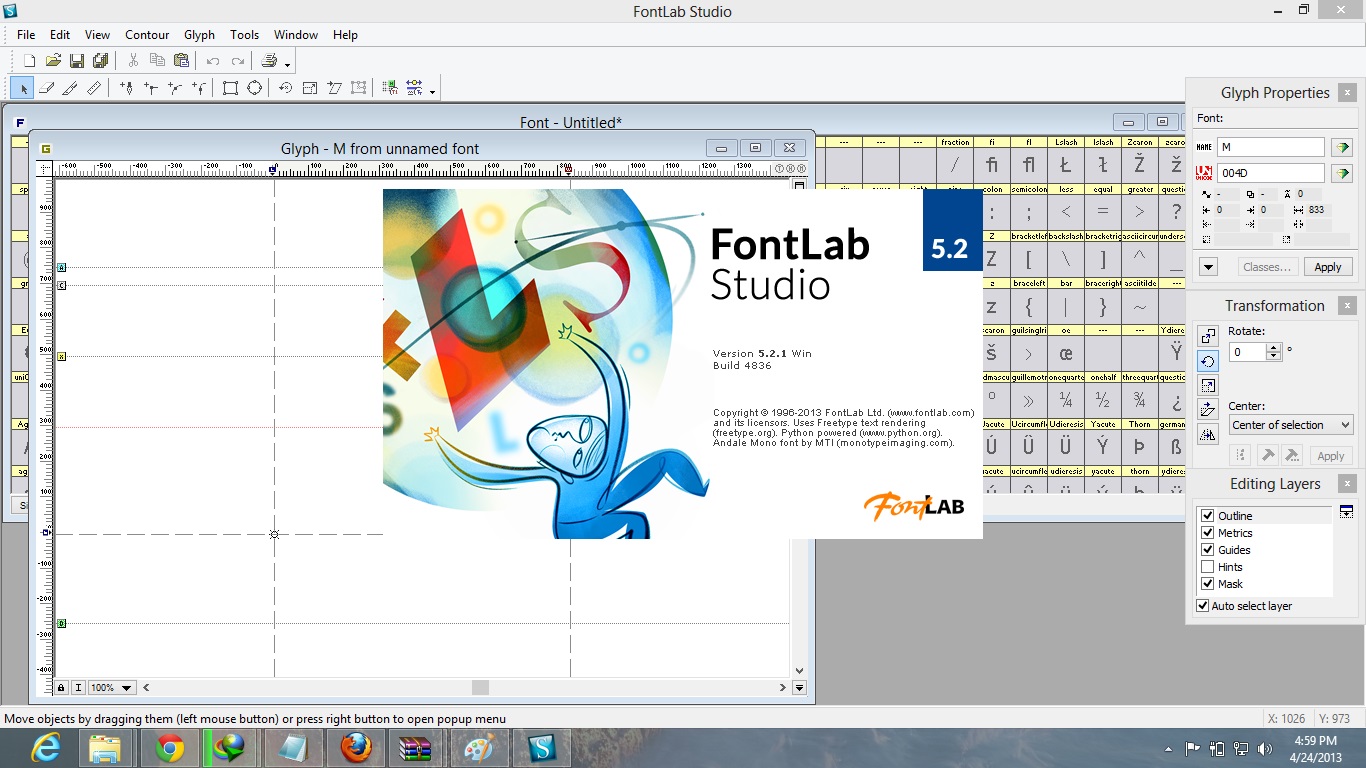Open Editing Layers panel options menu icon
Image resolution: width=1366 pixels, height=768 pixels.
point(1346,511)
